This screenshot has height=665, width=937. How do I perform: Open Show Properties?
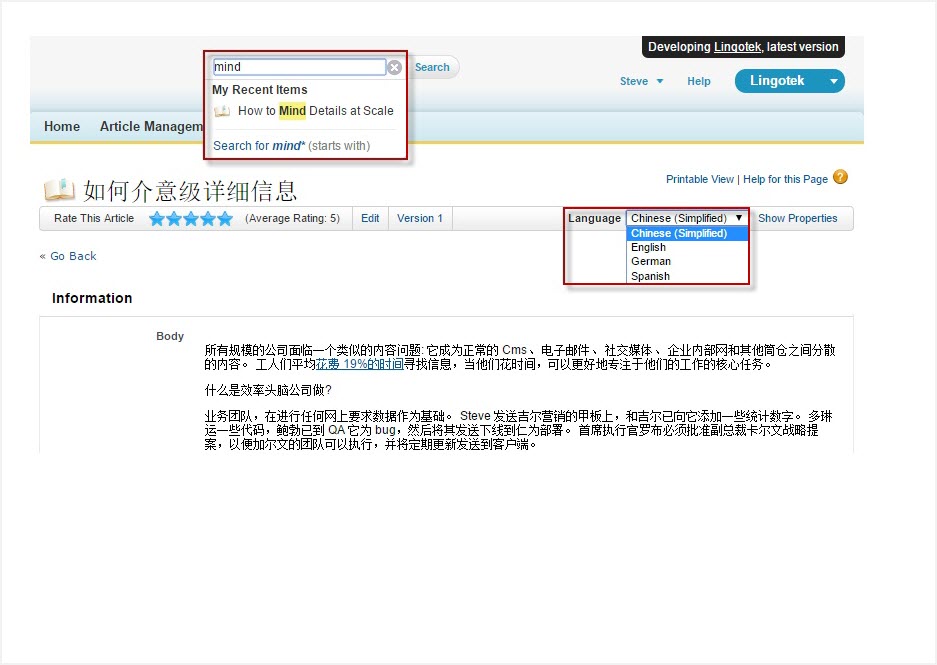[797, 219]
